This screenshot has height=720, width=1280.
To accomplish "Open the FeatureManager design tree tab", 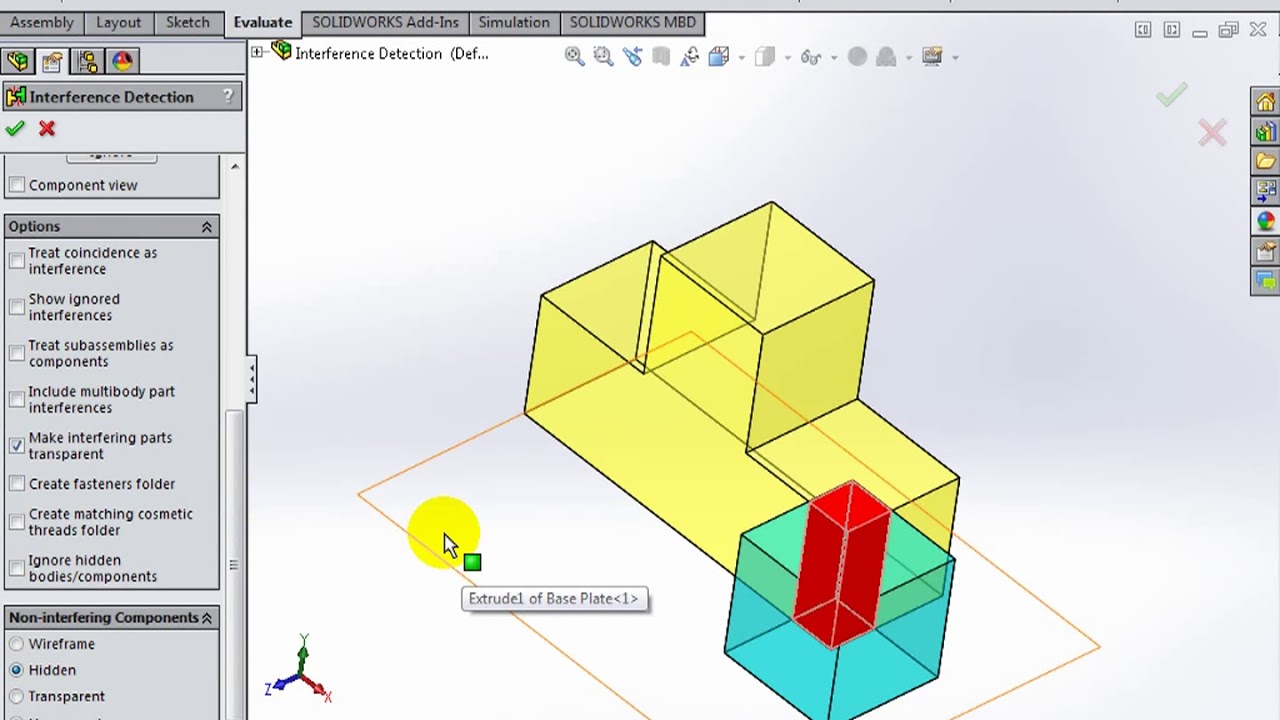I will [17, 62].
